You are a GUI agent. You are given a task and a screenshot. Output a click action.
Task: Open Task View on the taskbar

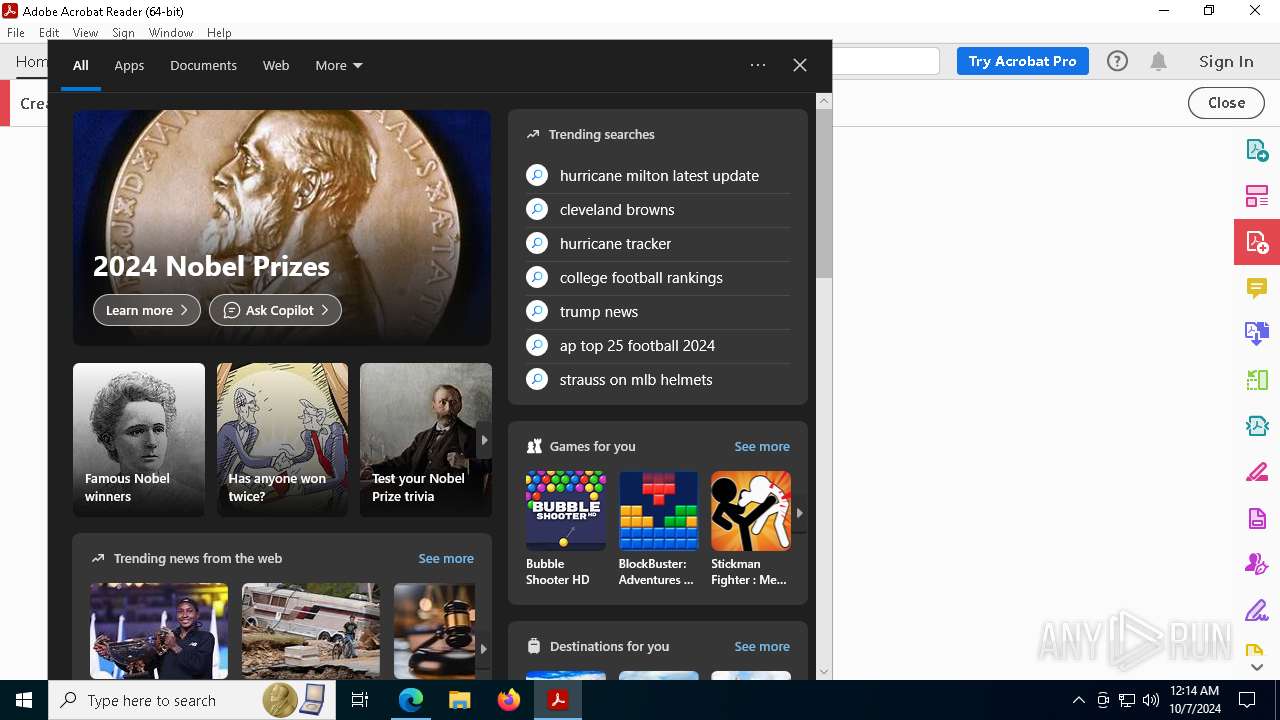click(360, 700)
